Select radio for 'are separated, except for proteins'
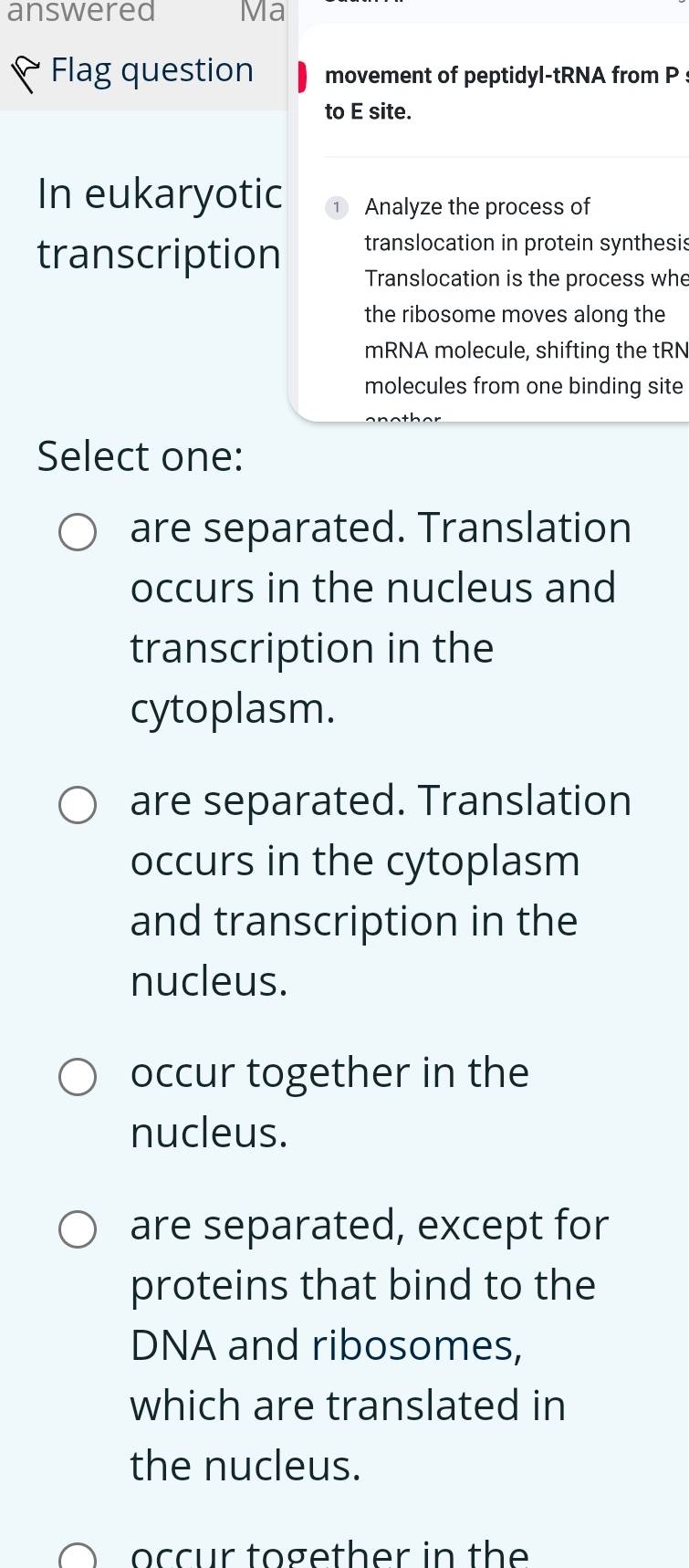689x1568 pixels. 78,1228
